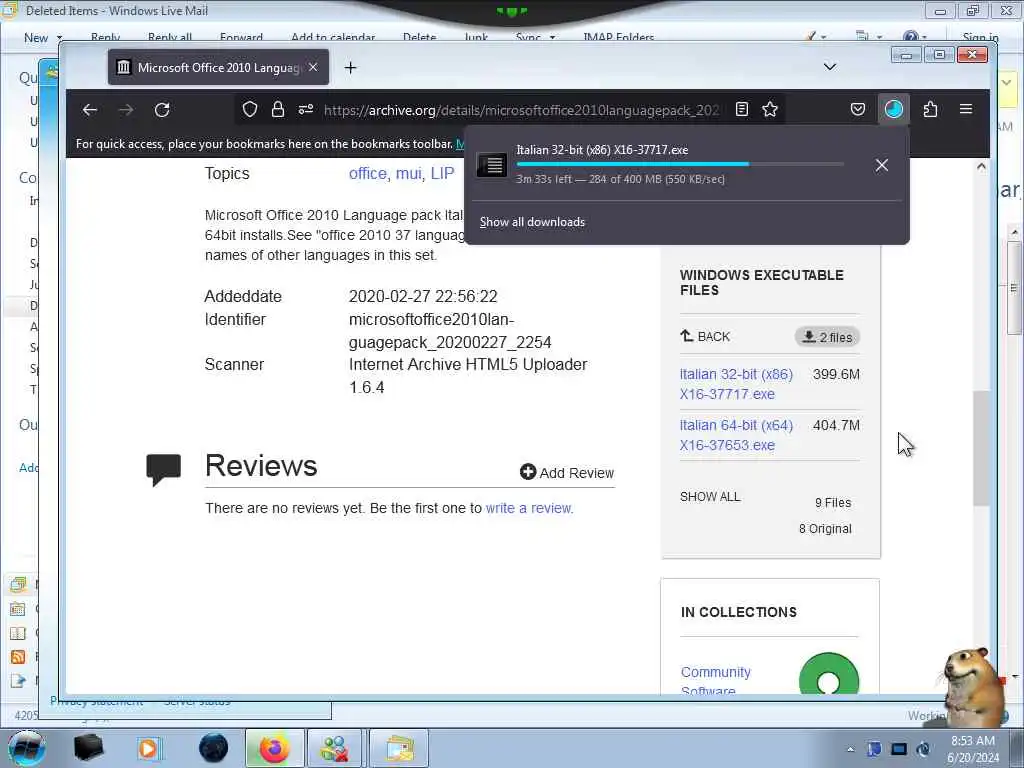This screenshot has width=1024, height=768.
Task: Open media player taskbar icon
Action: (x=148, y=748)
